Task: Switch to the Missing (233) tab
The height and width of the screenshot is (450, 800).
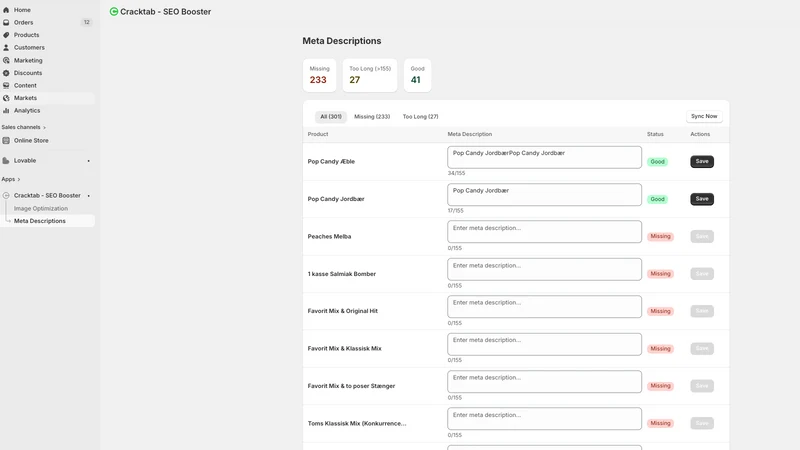Action: [372, 116]
